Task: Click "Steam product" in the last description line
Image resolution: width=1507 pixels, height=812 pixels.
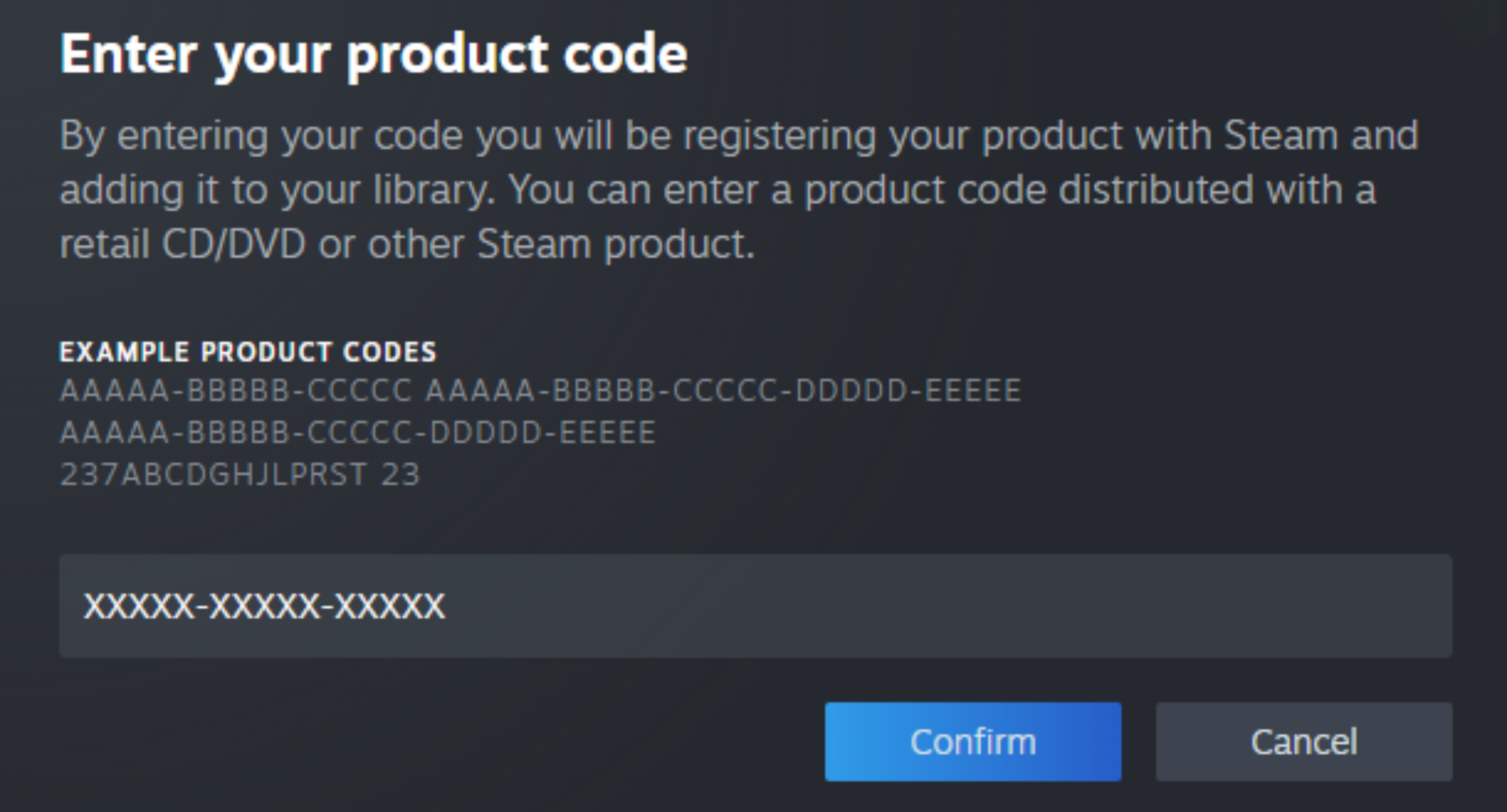Action: pos(616,244)
